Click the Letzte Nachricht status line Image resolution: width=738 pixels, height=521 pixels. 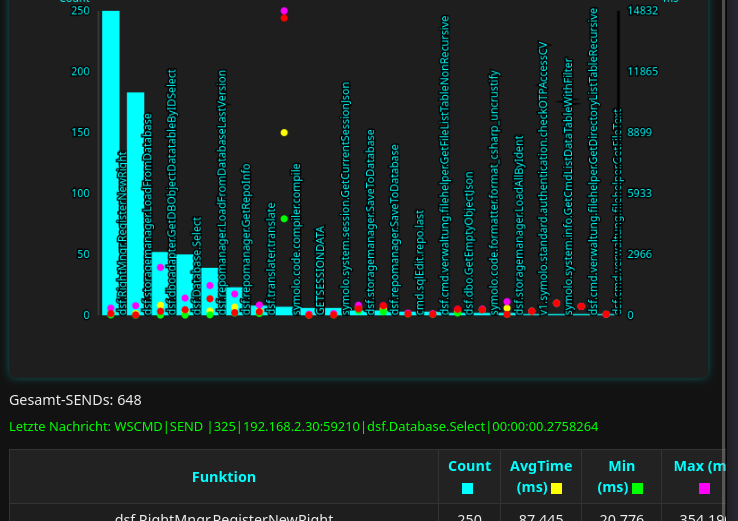point(303,427)
